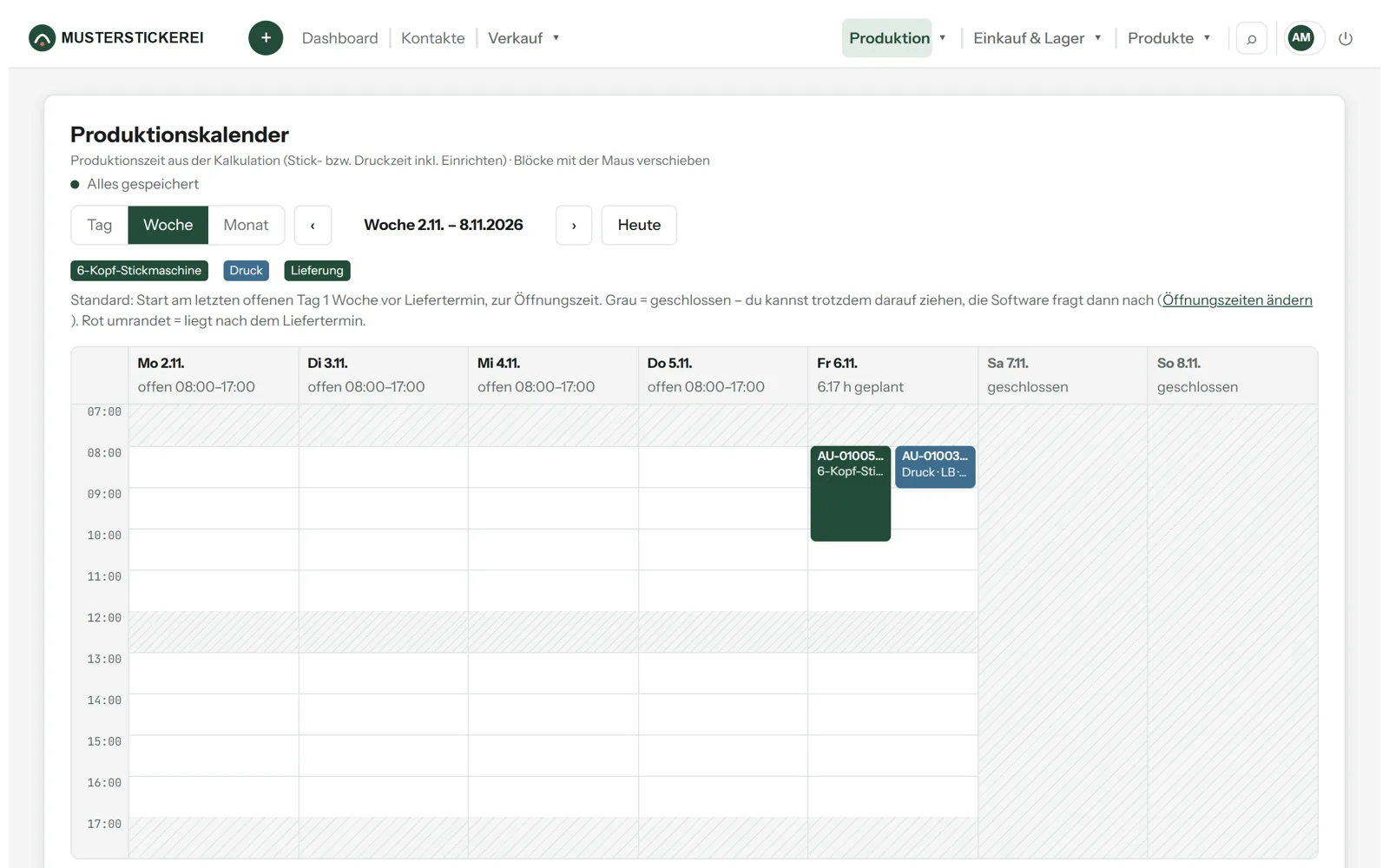
Task: Open the Produktion menu
Action: 889,38
